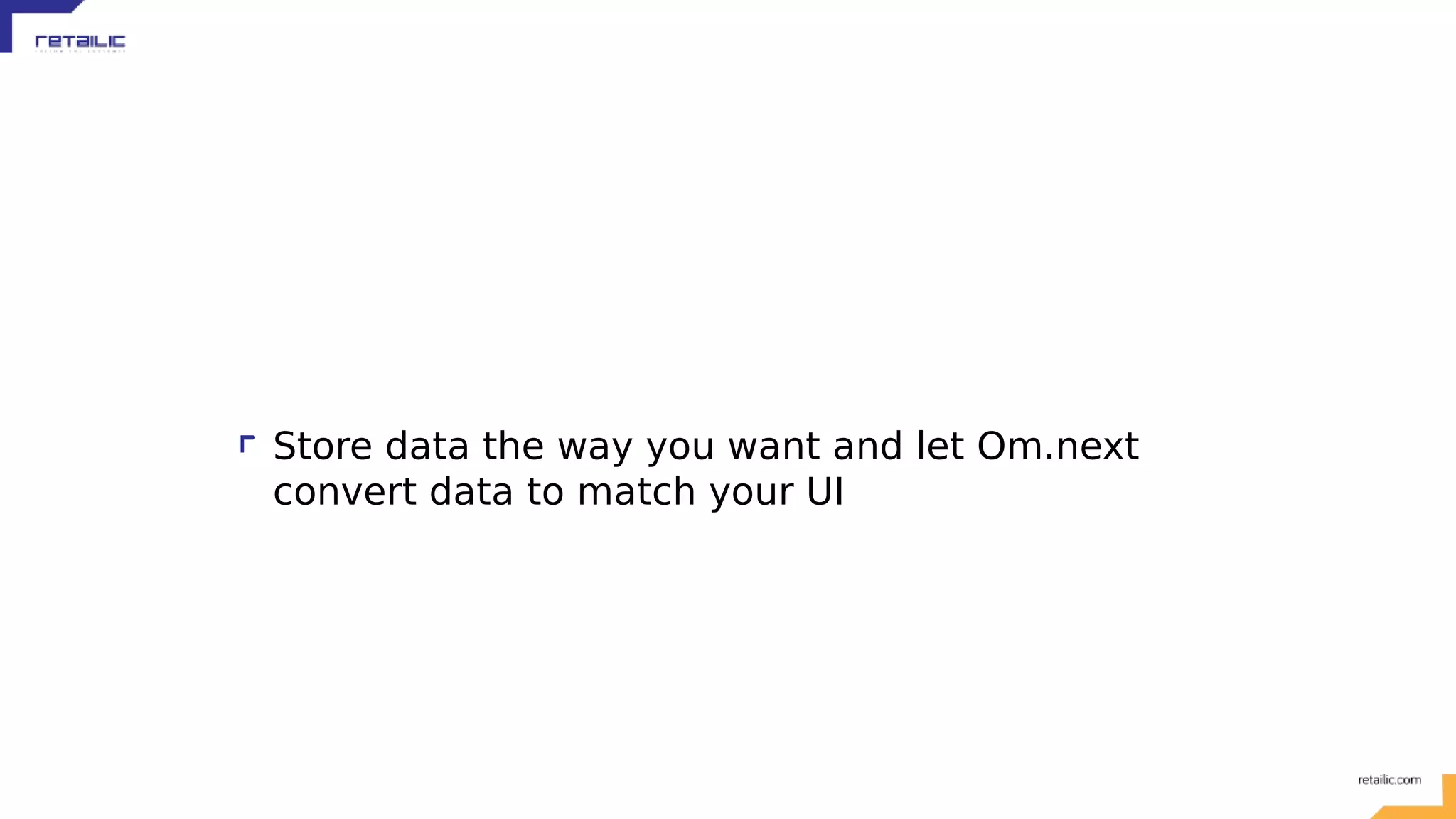Click the word 'Store' in the bullet

pyautogui.click(x=323, y=446)
